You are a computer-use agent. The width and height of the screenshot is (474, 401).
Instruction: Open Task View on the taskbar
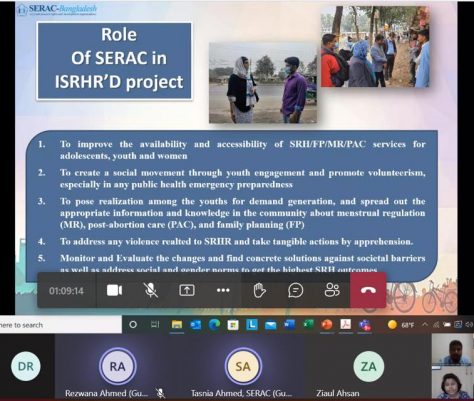(155, 324)
